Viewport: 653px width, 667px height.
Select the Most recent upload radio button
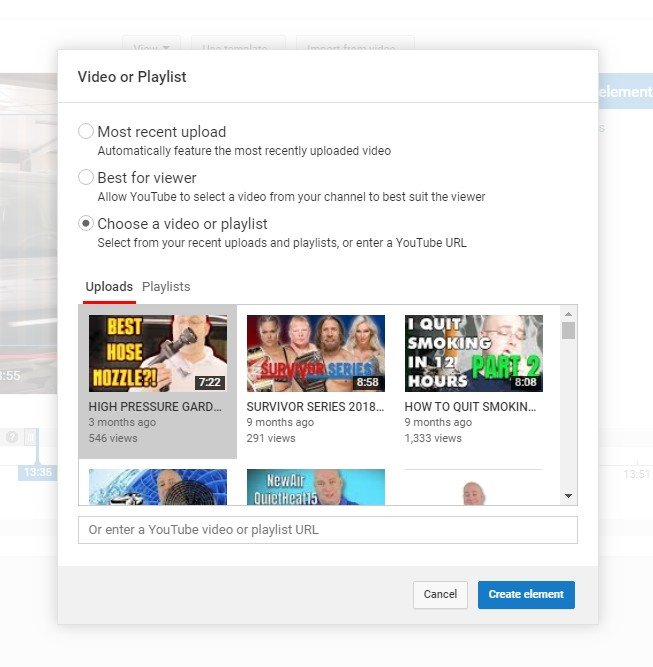(x=86, y=131)
